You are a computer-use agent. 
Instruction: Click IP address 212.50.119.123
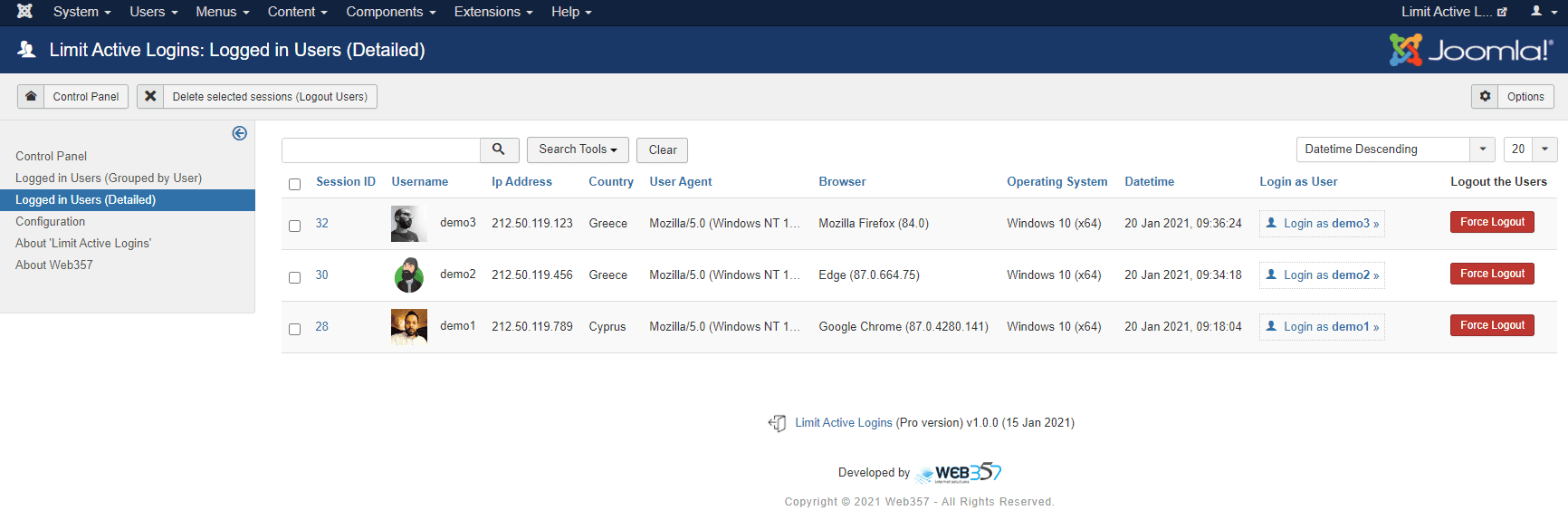(x=532, y=223)
